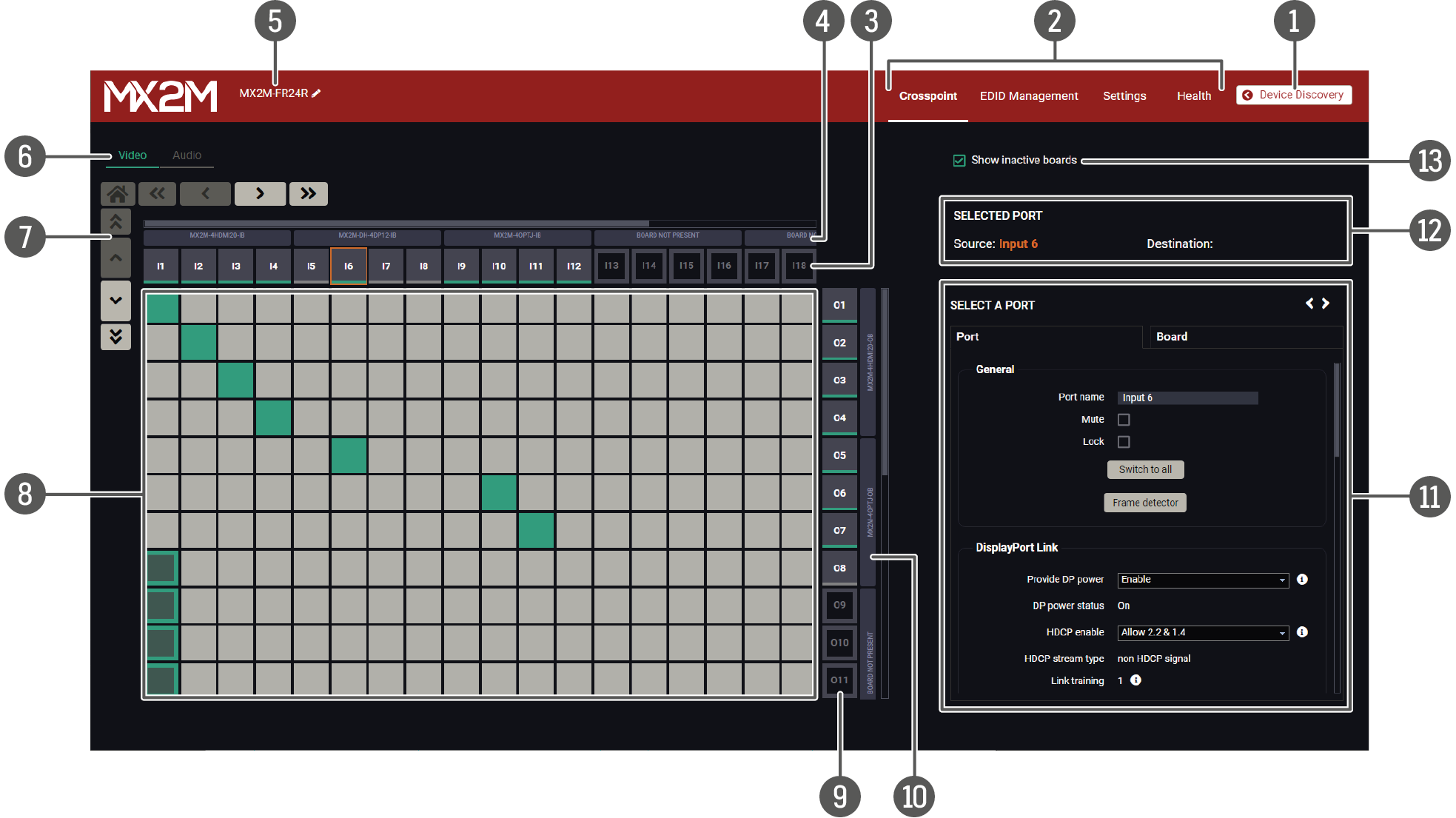This screenshot has width=1456, height=818.
Task: Toggle crosspoint I2 to O2
Action: click(x=199, y=343)
